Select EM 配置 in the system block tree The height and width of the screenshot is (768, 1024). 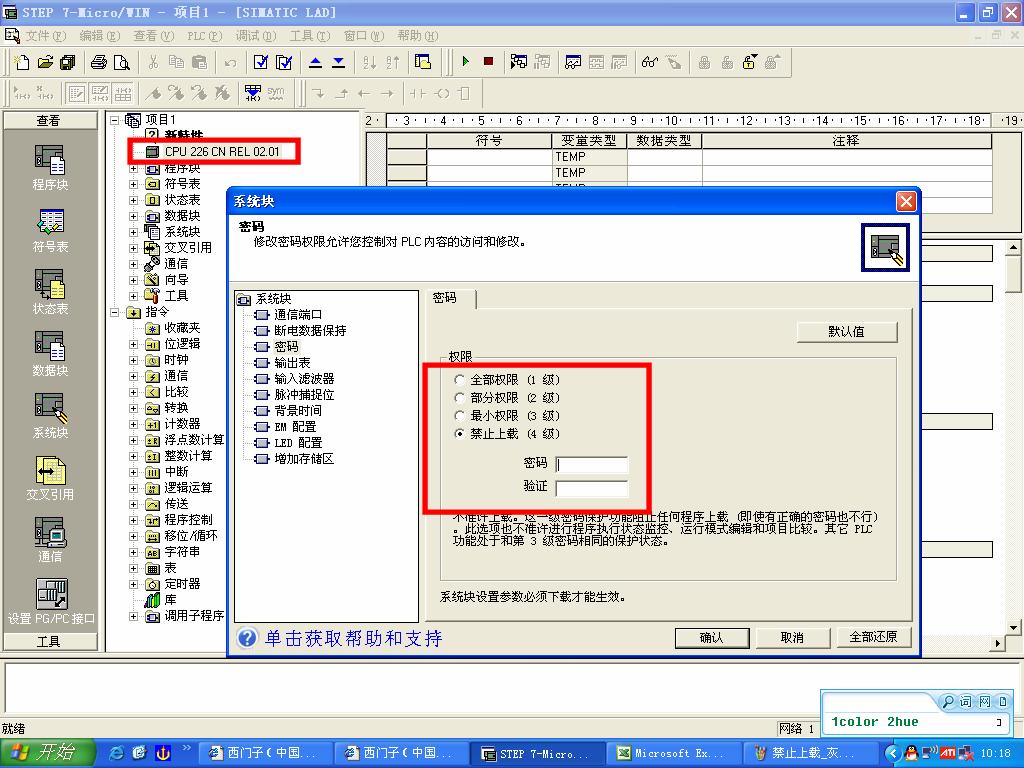295,426
